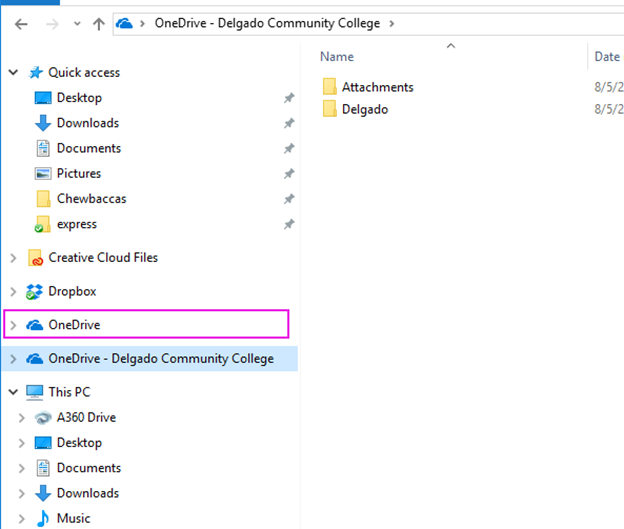Open Desktop under This PC

(x=79, y=443)
